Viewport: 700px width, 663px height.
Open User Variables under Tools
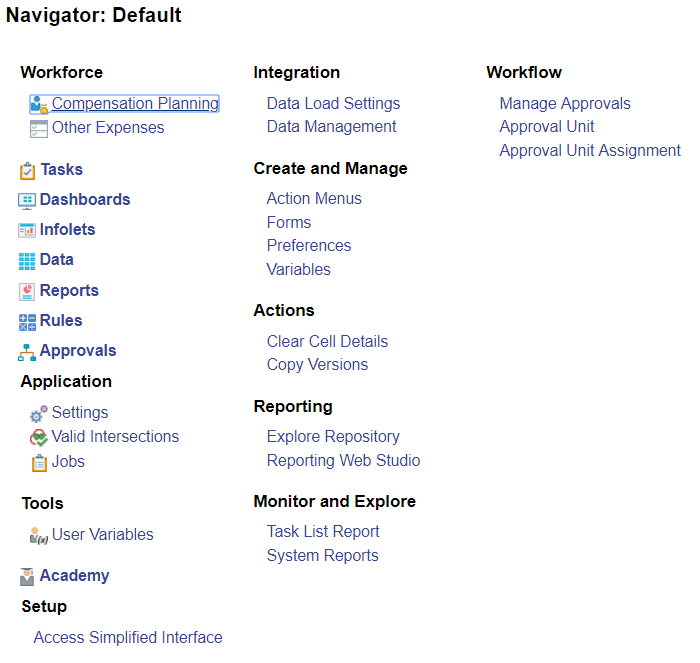103,534
